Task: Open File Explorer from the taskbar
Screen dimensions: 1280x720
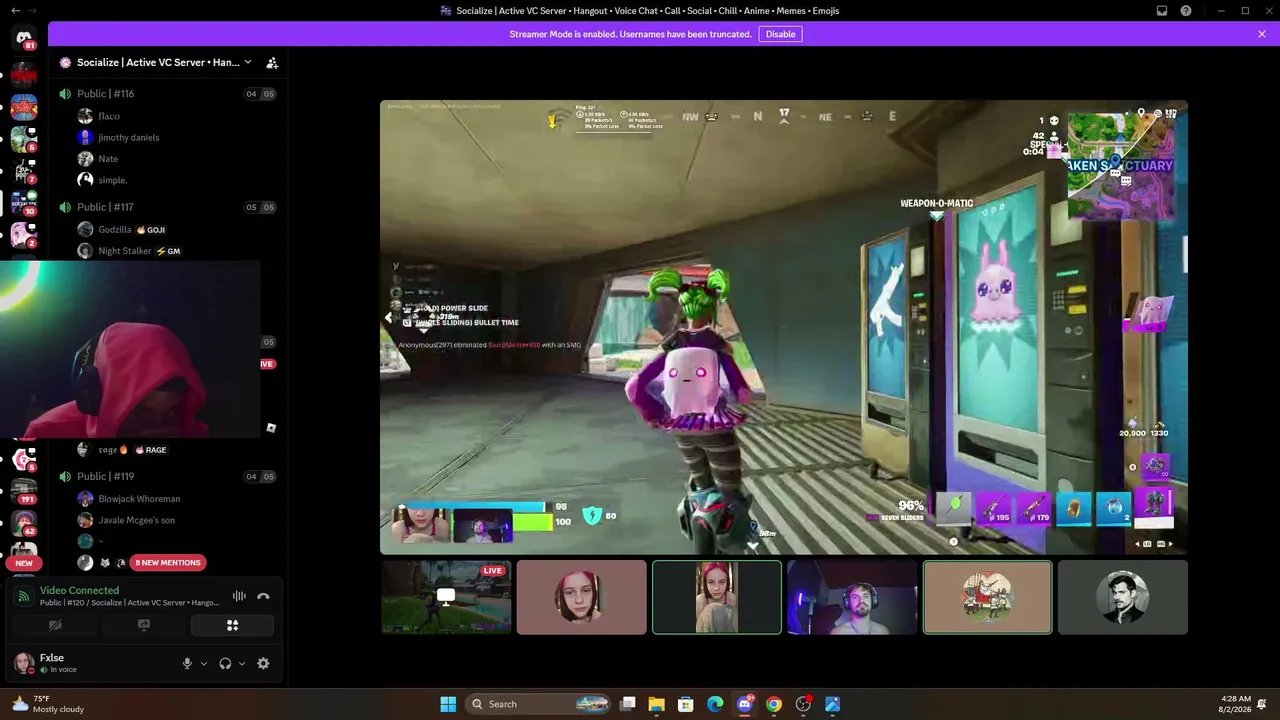Action: click(657, 704)
